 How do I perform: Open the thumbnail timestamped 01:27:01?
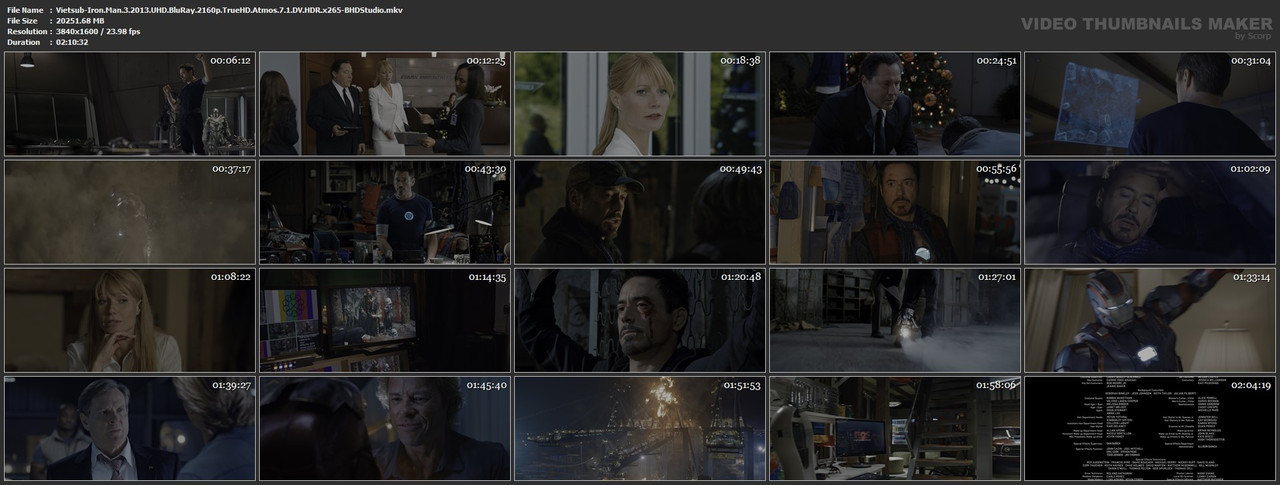[x=895, y=319]
